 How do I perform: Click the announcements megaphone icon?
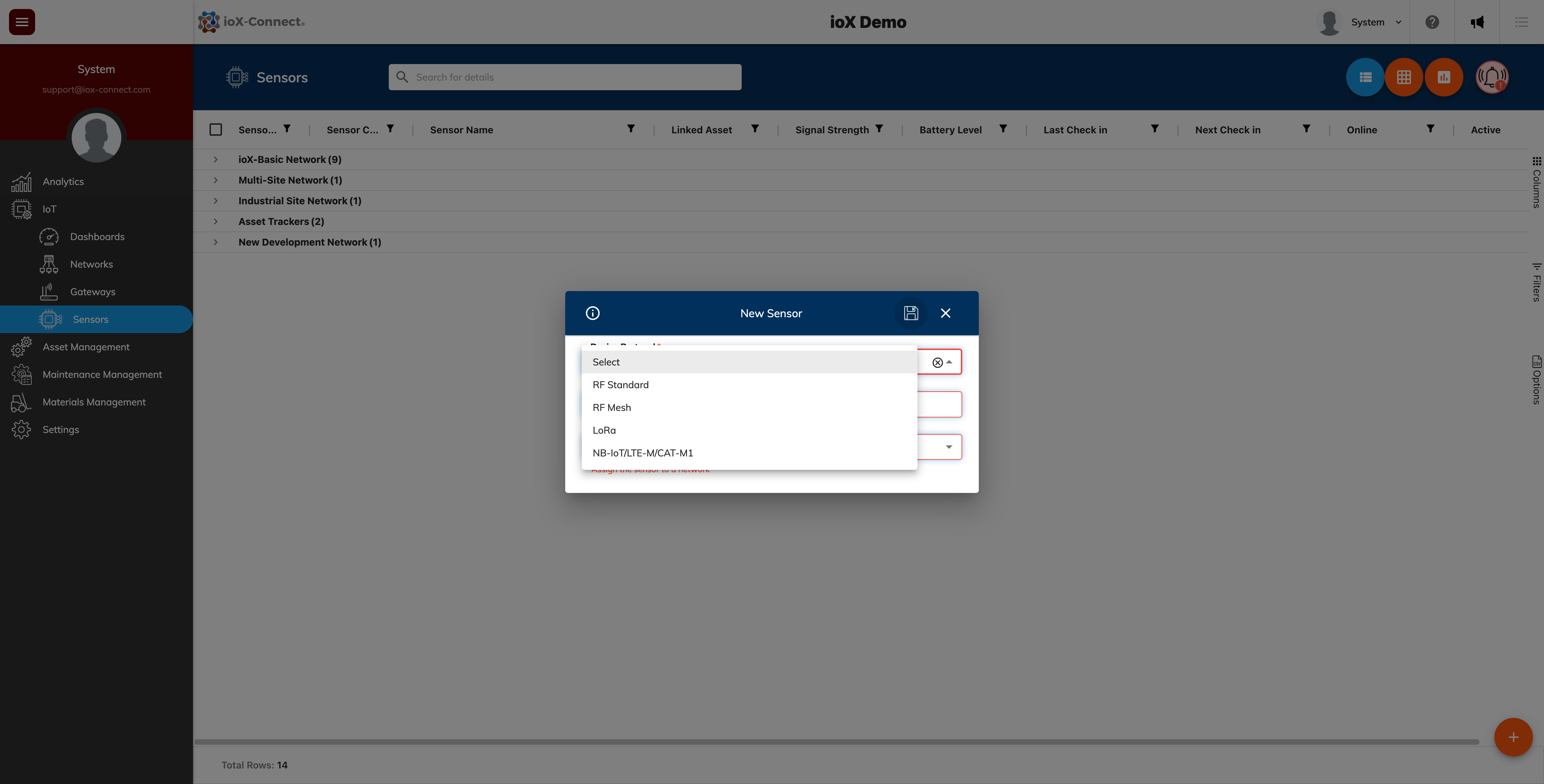pyautogui.click(x=1477, y=22)
